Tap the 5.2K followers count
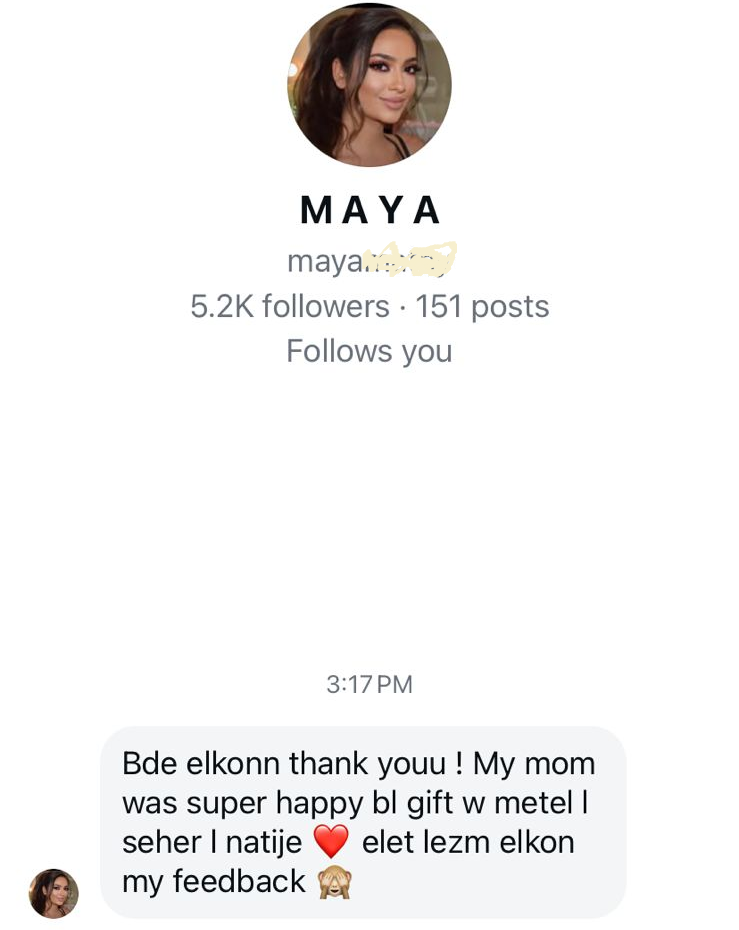739x930 pixels. (289, 306)
